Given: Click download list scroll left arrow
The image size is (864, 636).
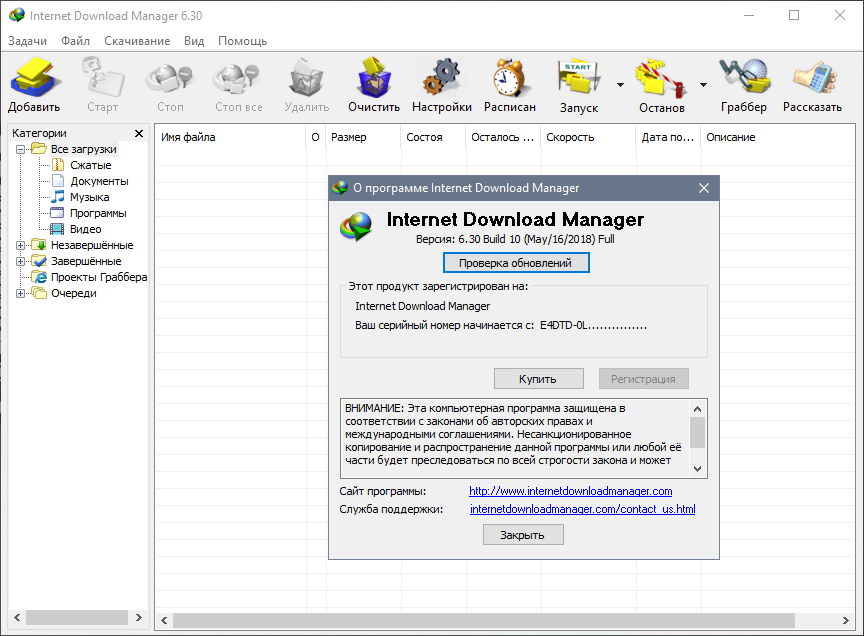Looking at the screenshot, I should tap(164, 621).
